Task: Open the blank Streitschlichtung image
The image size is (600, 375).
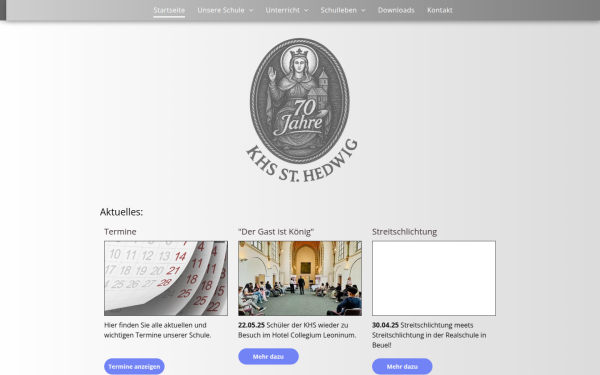Action: (x=434, y=278)
